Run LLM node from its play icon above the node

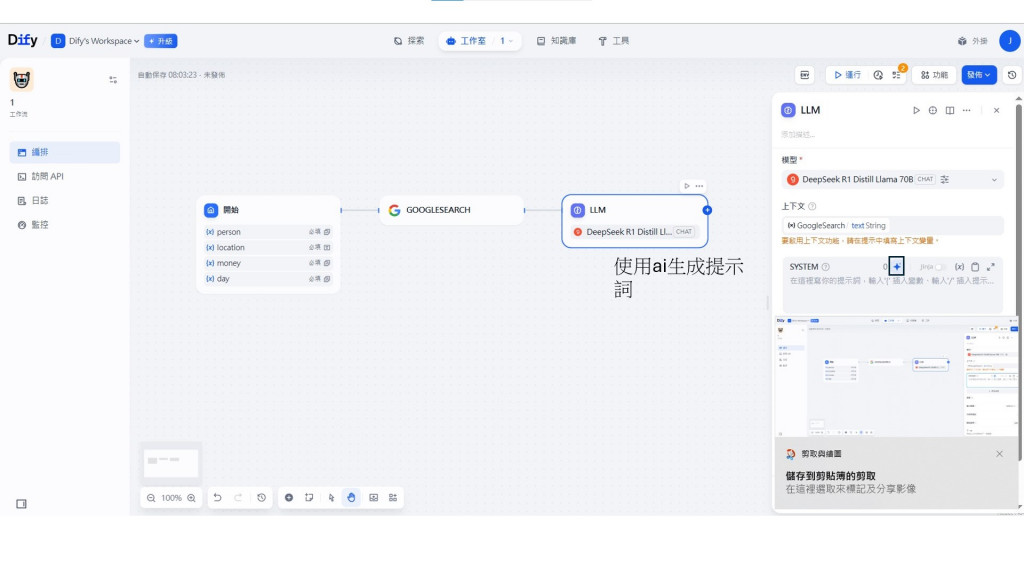pyautogui.click(x=686, y=186)
